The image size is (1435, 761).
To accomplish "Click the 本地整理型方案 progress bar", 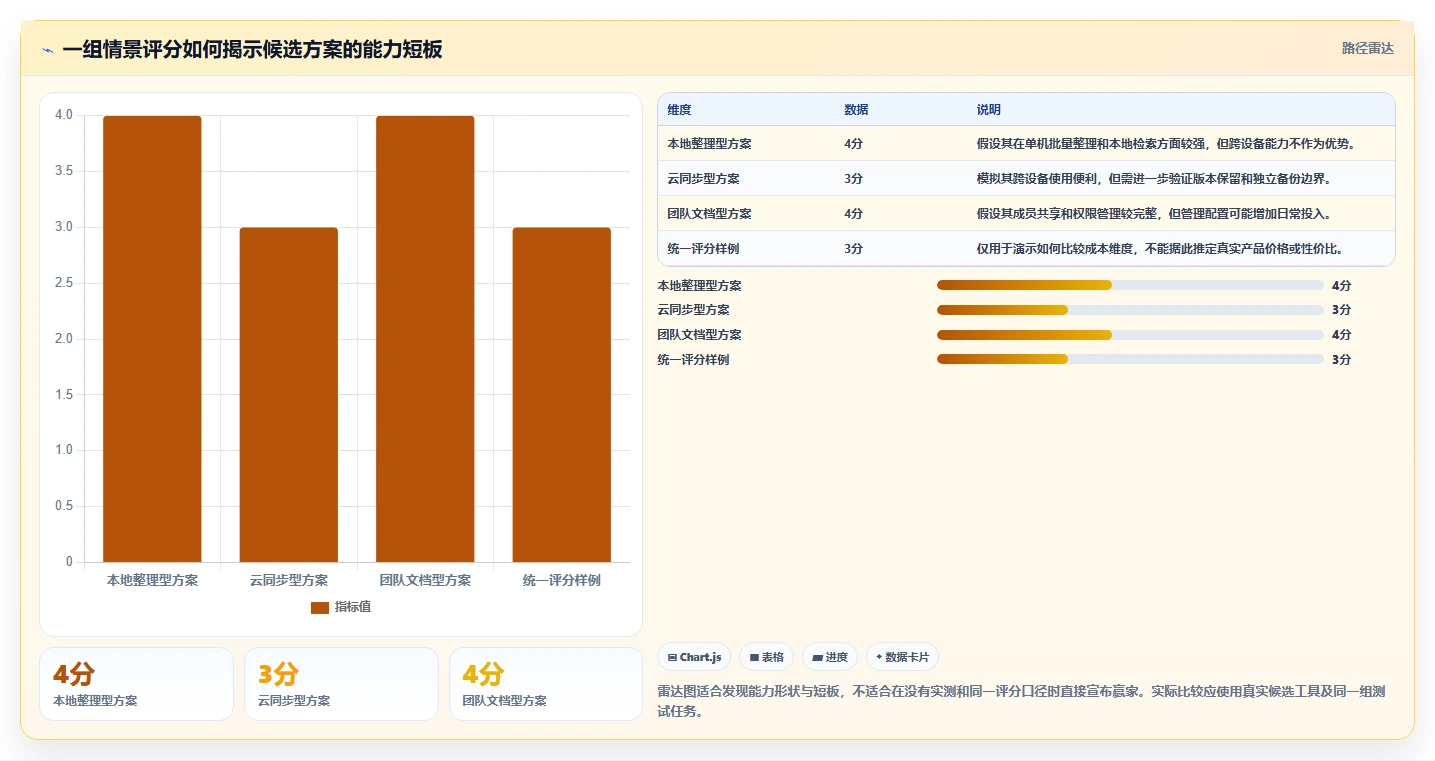I will click(x=1130, y=285).
